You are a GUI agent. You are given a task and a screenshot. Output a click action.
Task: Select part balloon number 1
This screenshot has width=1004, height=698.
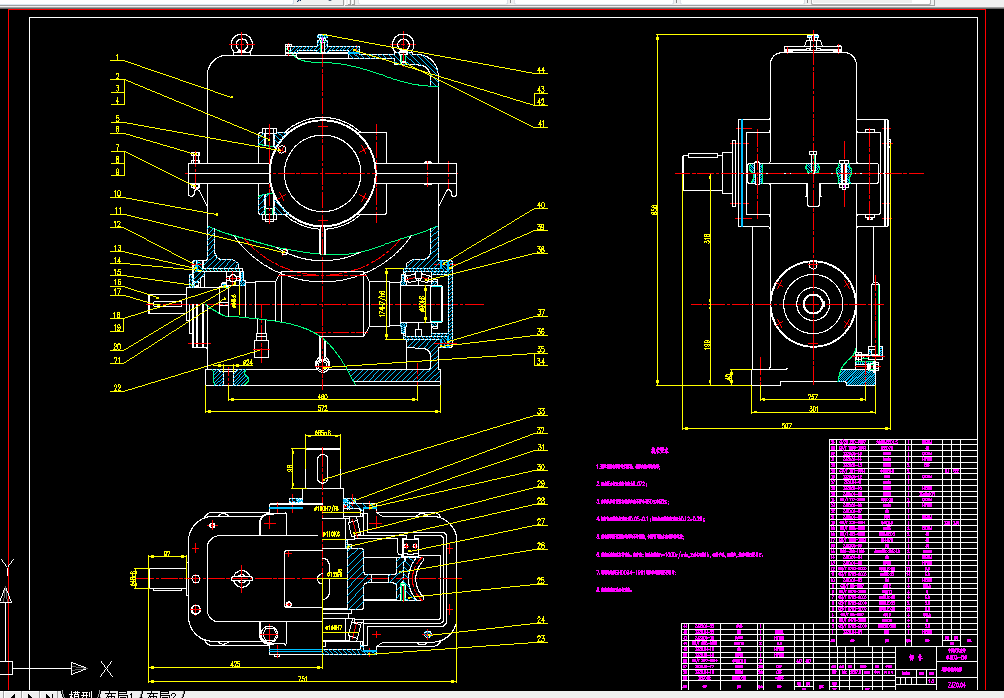pyautogui.click(x=117, y=58)
